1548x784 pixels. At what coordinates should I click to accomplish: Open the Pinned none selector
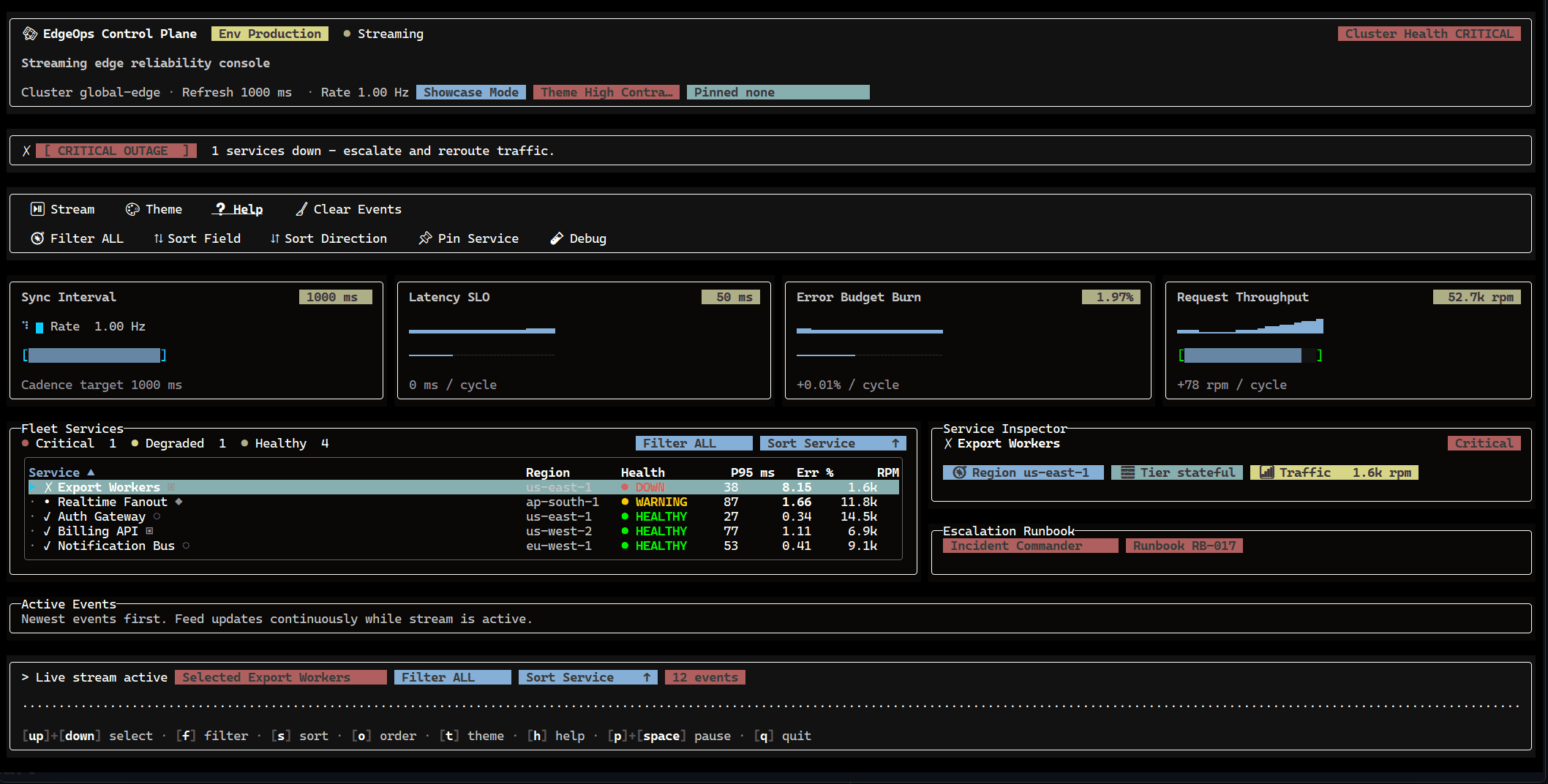pyautogui.click(x=778, y=92)
